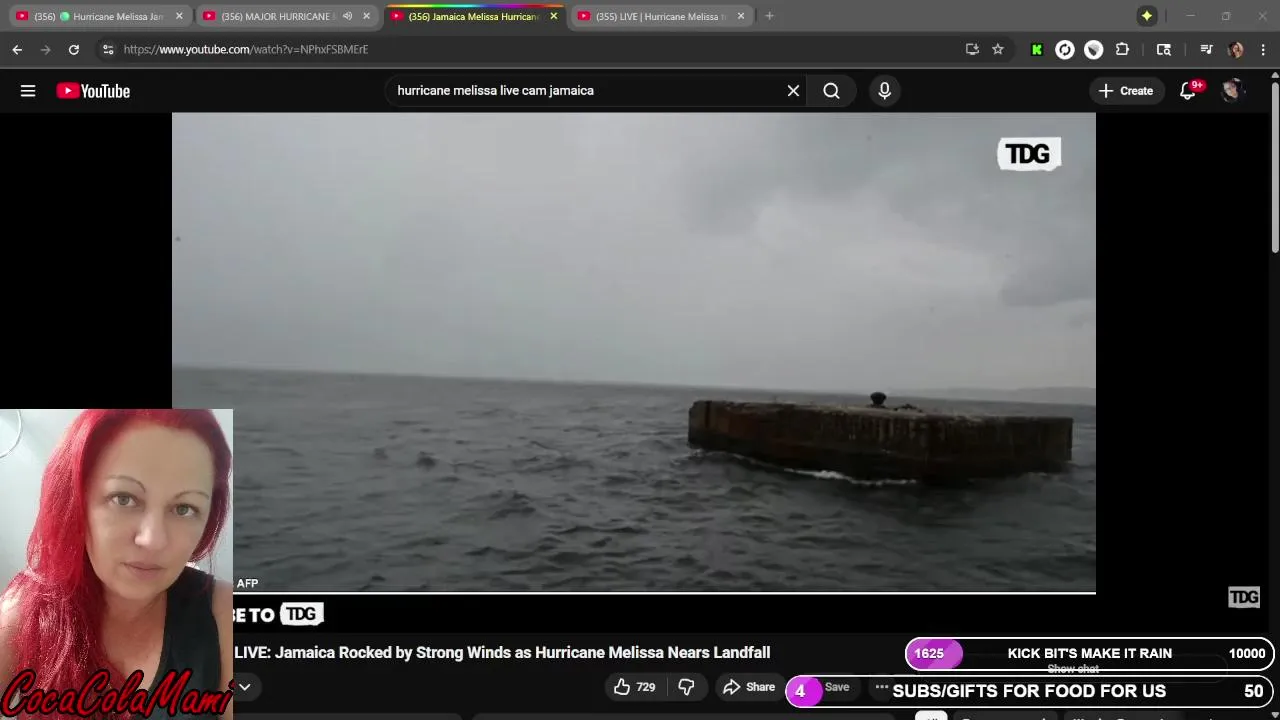
Task: Expand the chevron below the video title
Action: point(244,687)
